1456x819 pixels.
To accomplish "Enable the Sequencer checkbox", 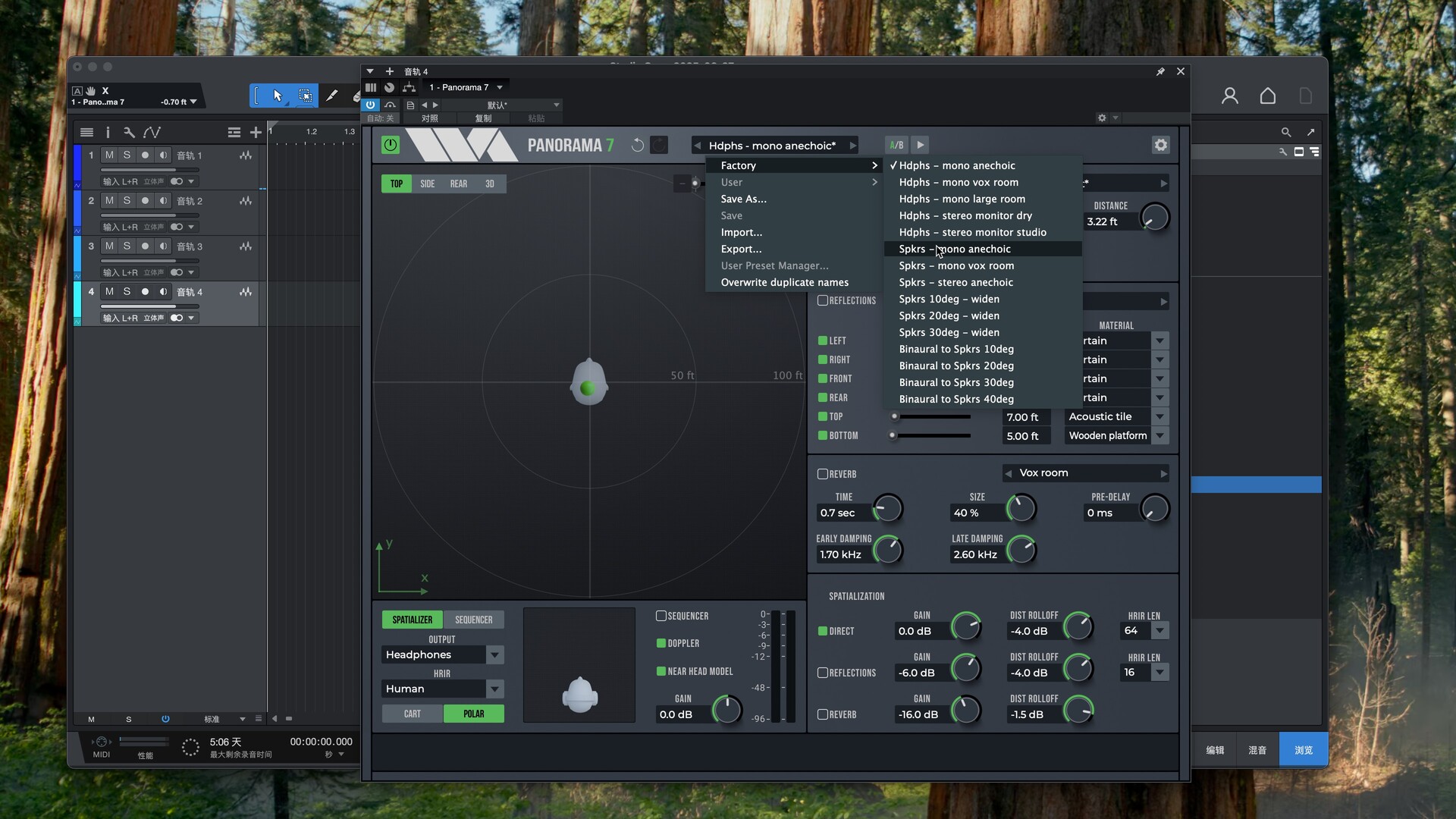I will click(661, 616).
